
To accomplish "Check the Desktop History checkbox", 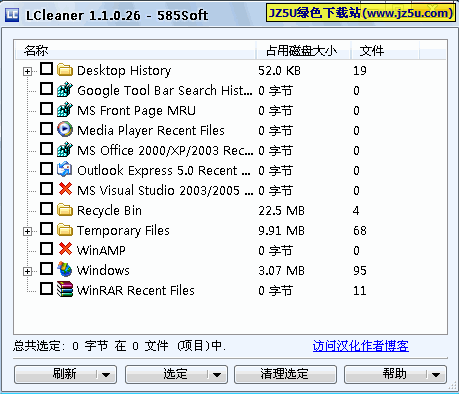I will 46,69.
